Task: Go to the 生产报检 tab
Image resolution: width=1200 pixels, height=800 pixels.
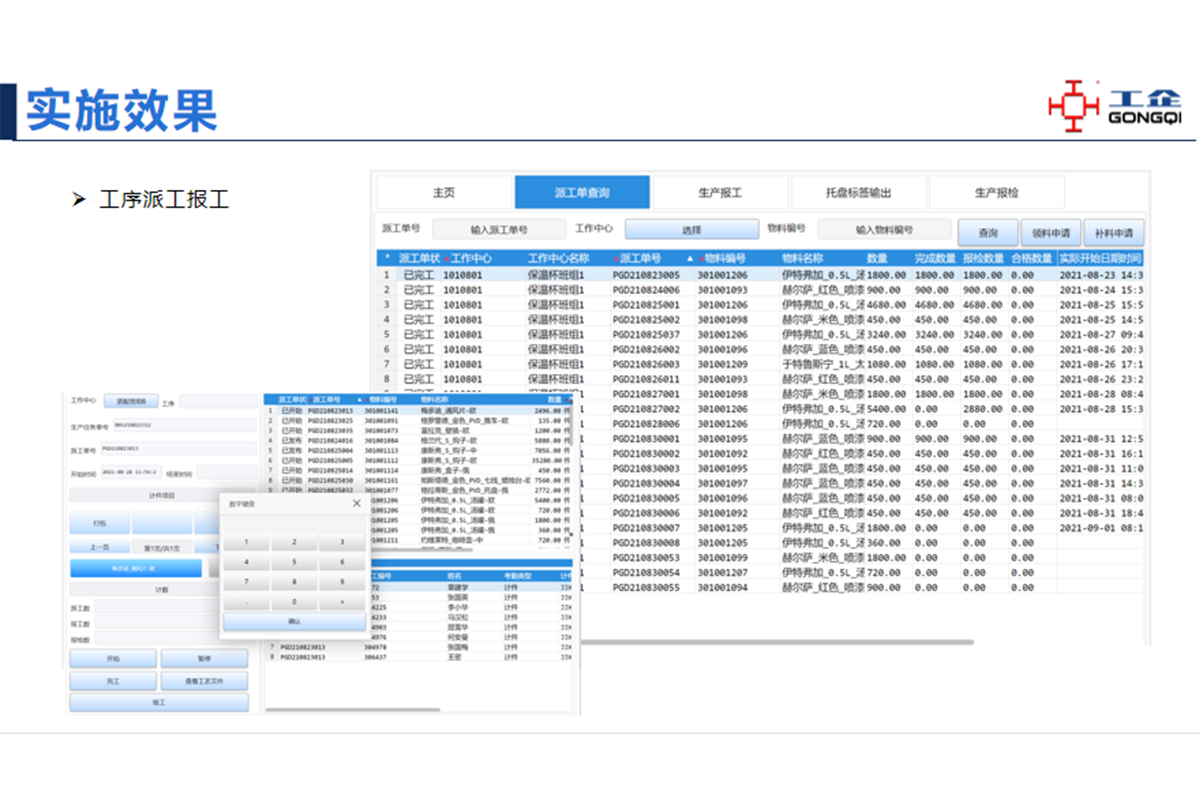Action: tap(996, 193)
